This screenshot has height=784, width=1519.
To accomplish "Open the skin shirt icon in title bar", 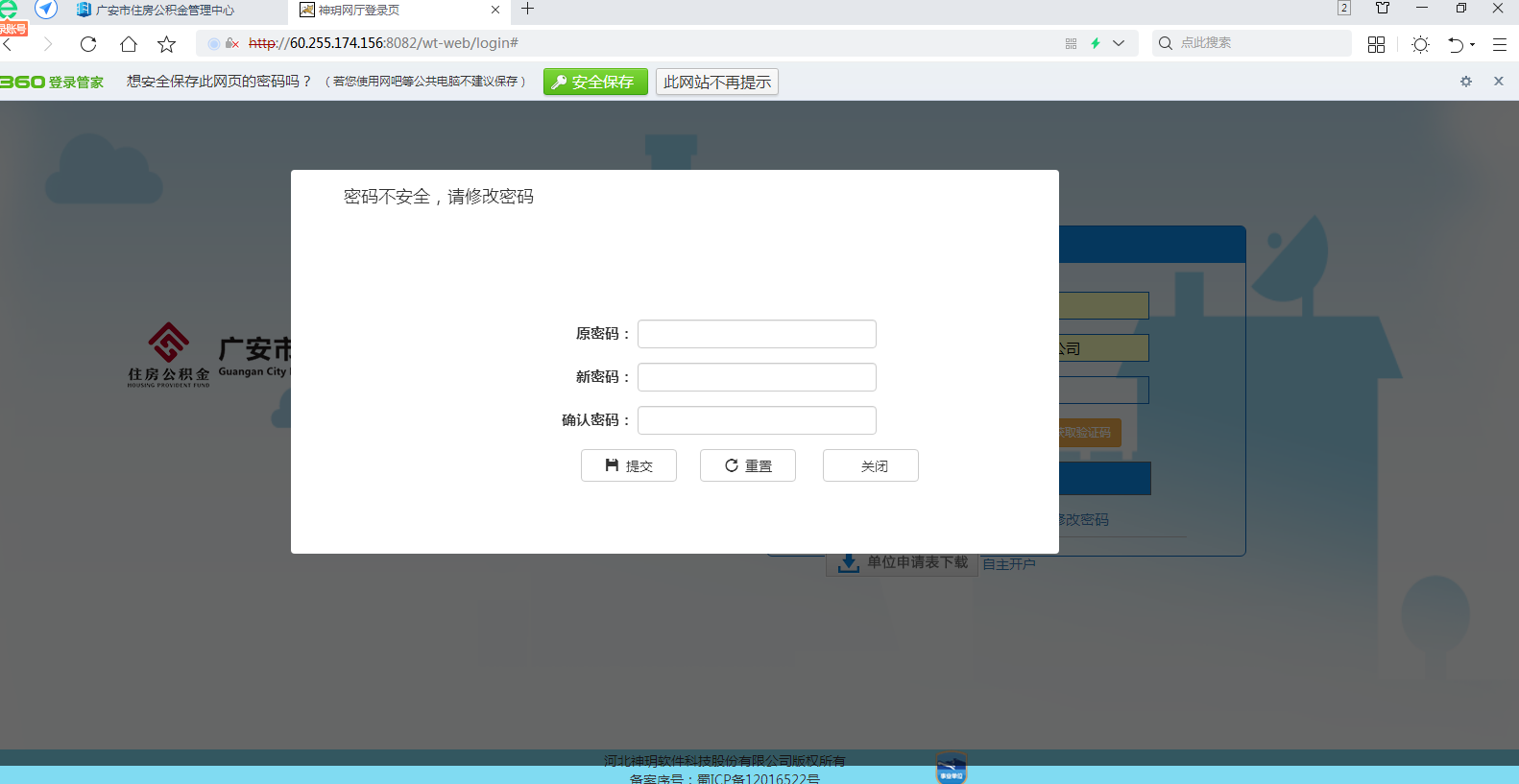I will coord(1383,8).
